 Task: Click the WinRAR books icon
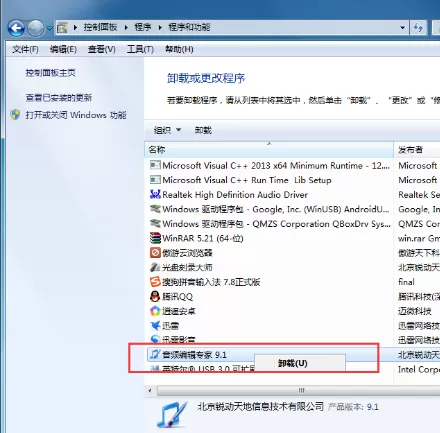point(155,238)
